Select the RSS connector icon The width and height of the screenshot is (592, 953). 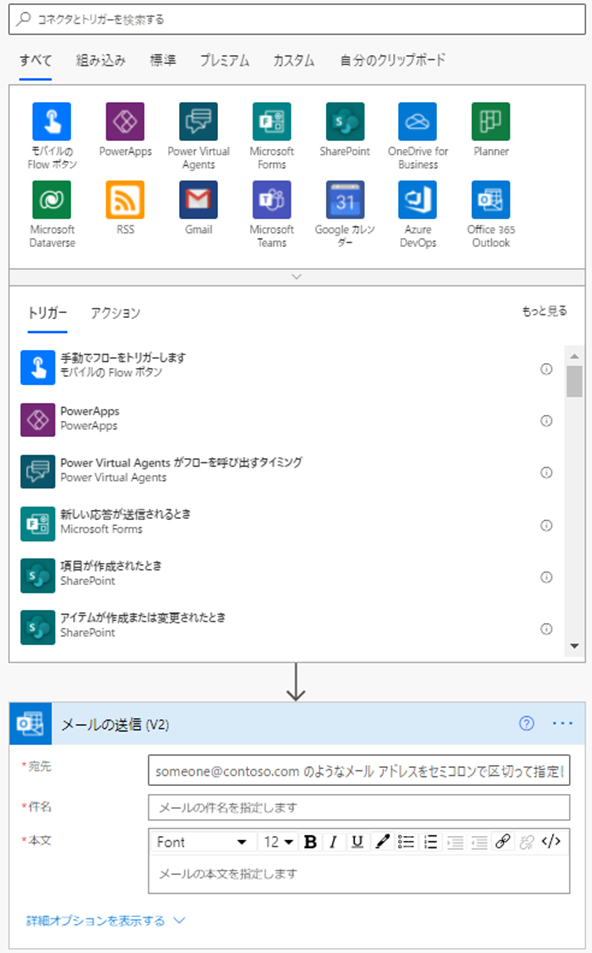click(125, 199)
